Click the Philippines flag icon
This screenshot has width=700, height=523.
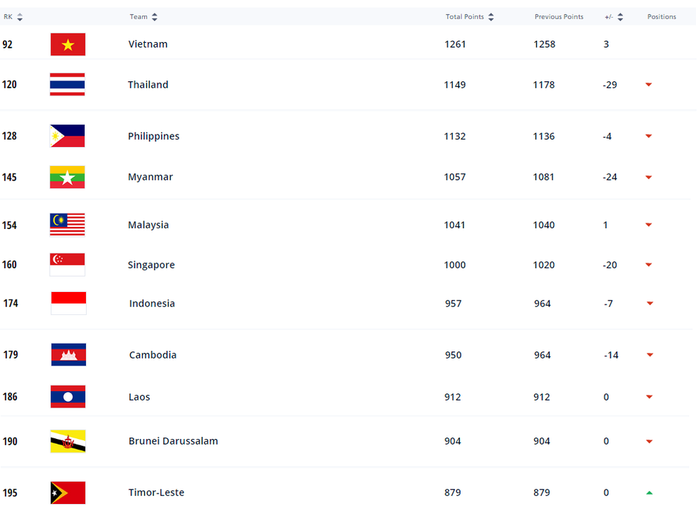point(68,136)
